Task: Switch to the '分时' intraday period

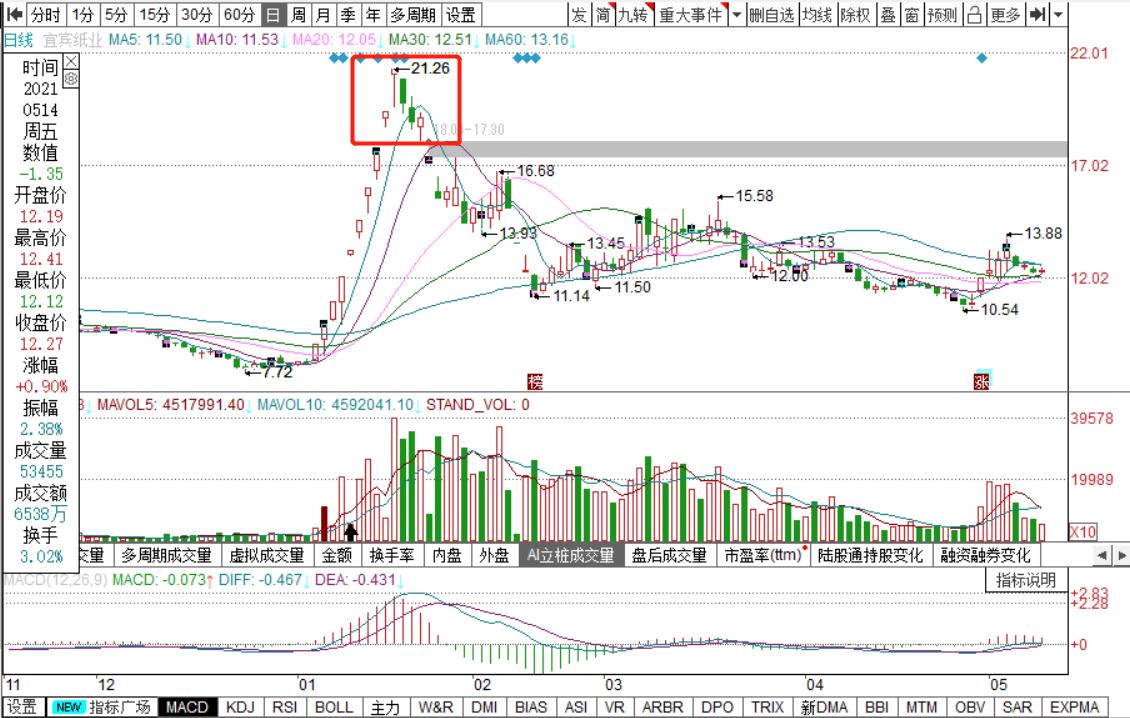Action: 45,14
